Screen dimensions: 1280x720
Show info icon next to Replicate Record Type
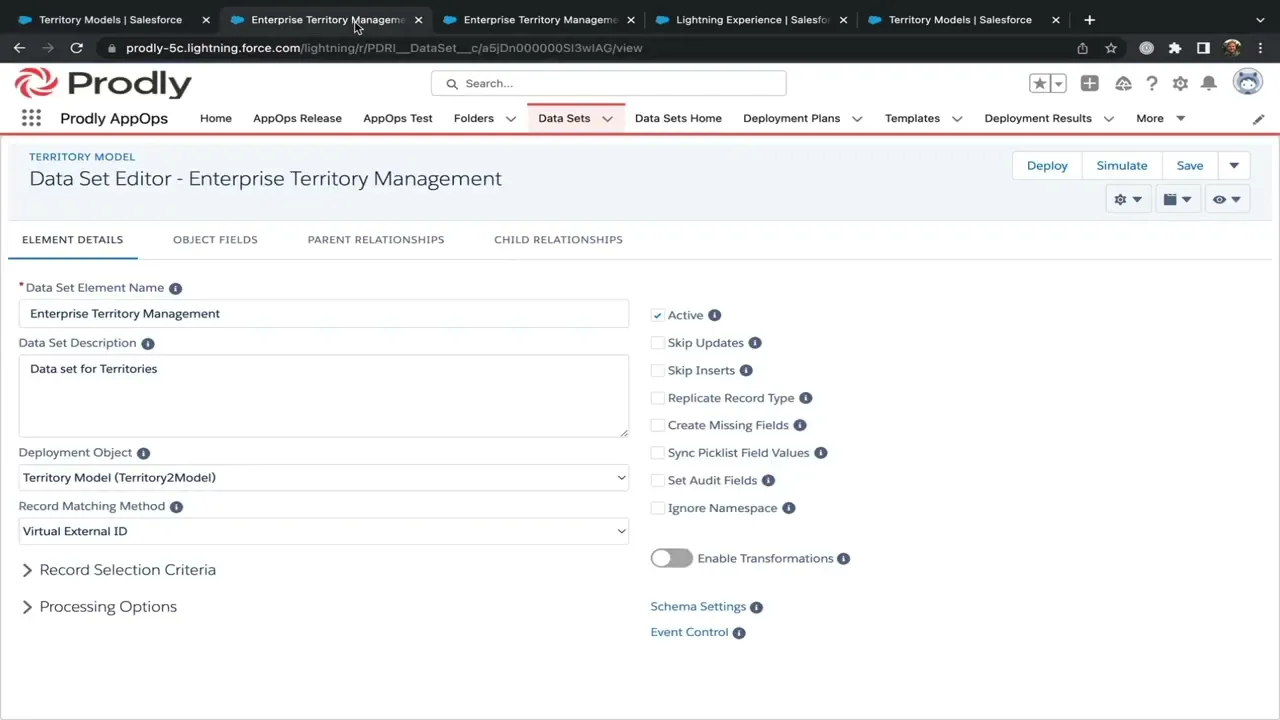(x=806, y=398)
